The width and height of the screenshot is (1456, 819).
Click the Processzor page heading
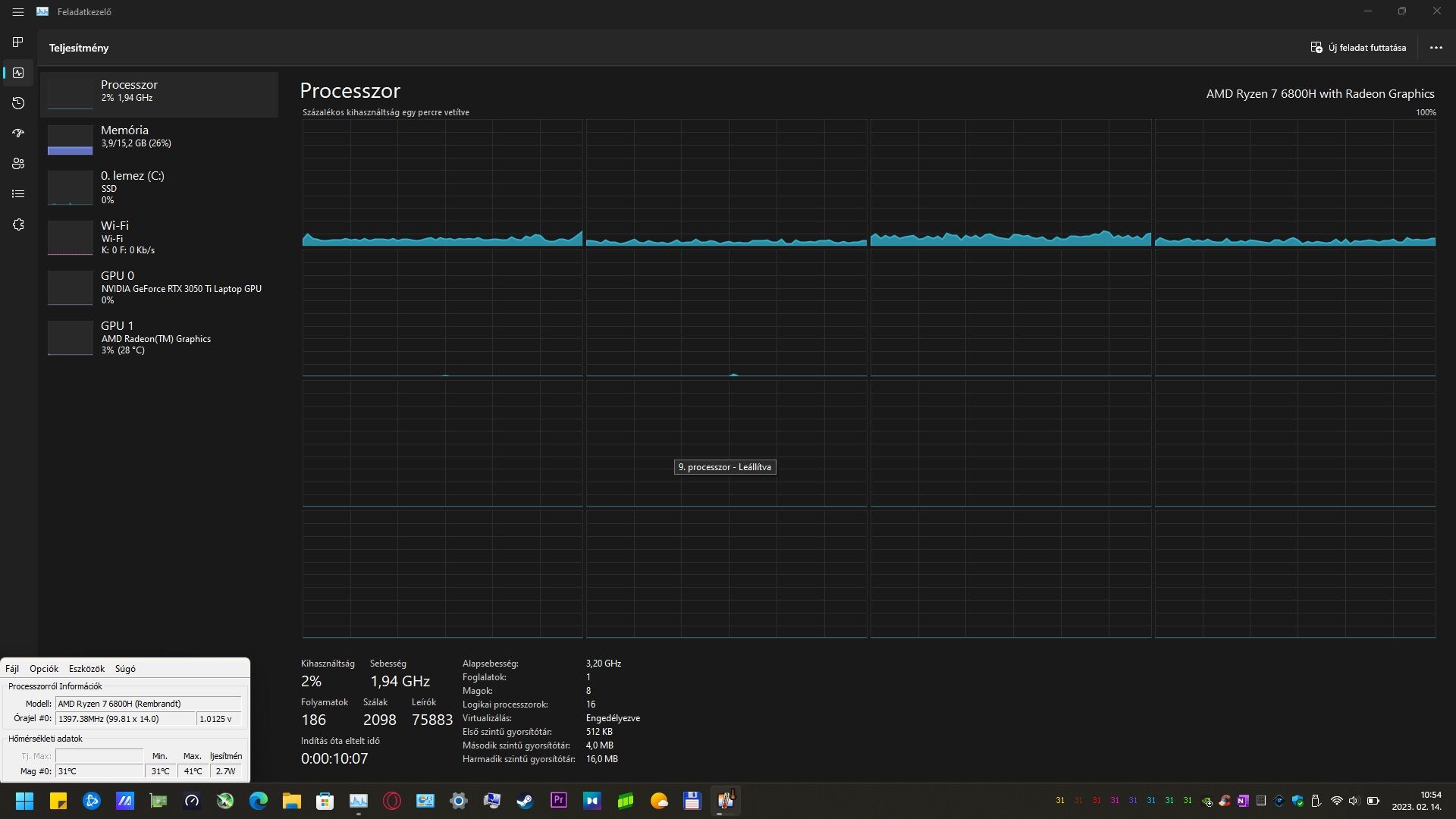click(x=350, y=90)
